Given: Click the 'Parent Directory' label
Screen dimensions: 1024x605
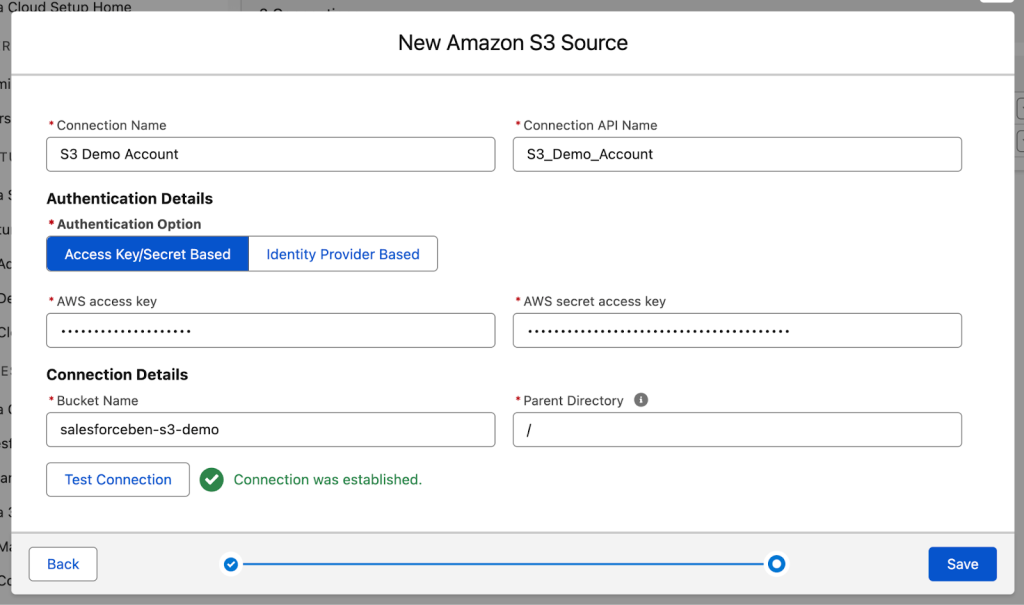Looking at the screenshot, I should [x=573, y=401].
